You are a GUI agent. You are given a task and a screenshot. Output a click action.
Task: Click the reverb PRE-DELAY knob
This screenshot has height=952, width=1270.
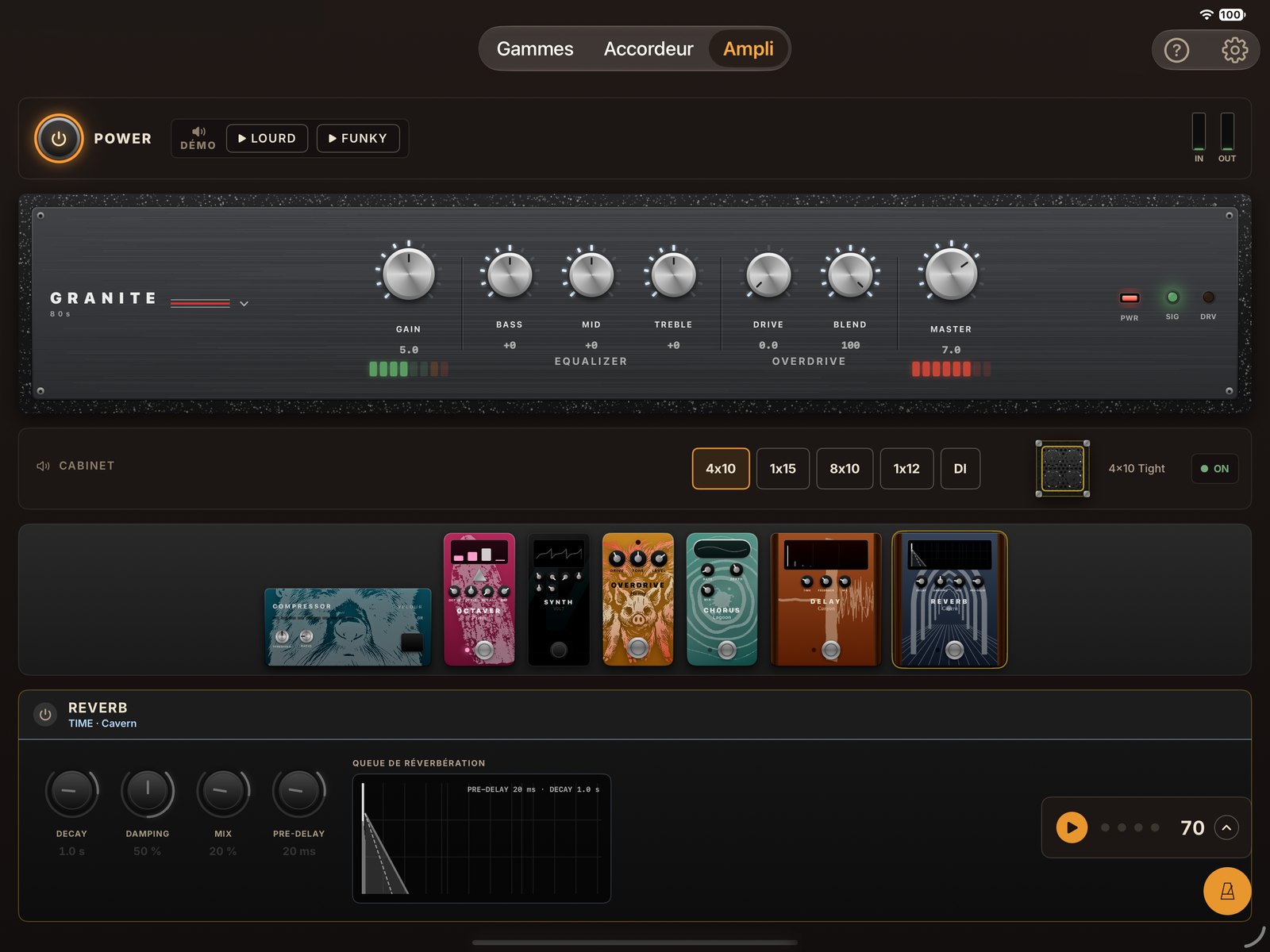tap(299, 791)
